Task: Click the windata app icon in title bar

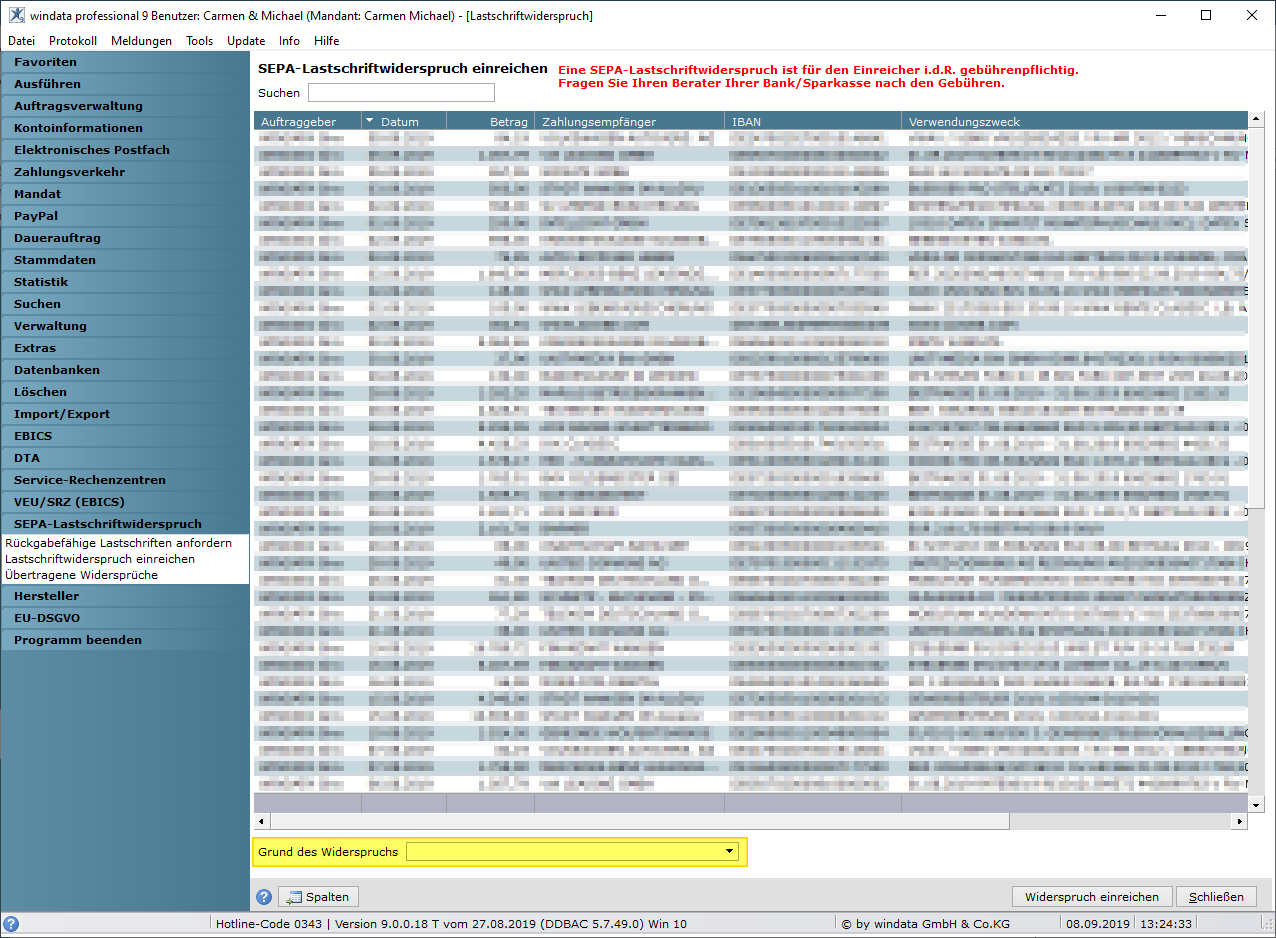Action: (x=16, y=15)
